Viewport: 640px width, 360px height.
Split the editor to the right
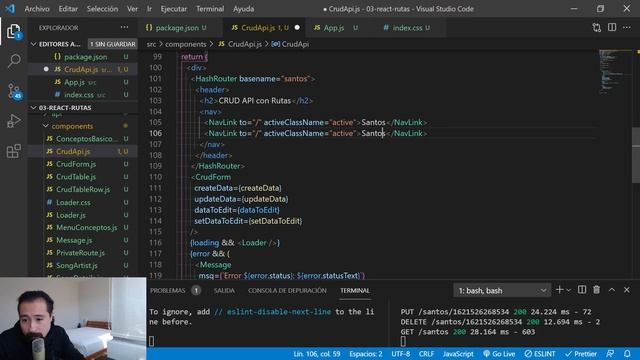coord(612,27)
